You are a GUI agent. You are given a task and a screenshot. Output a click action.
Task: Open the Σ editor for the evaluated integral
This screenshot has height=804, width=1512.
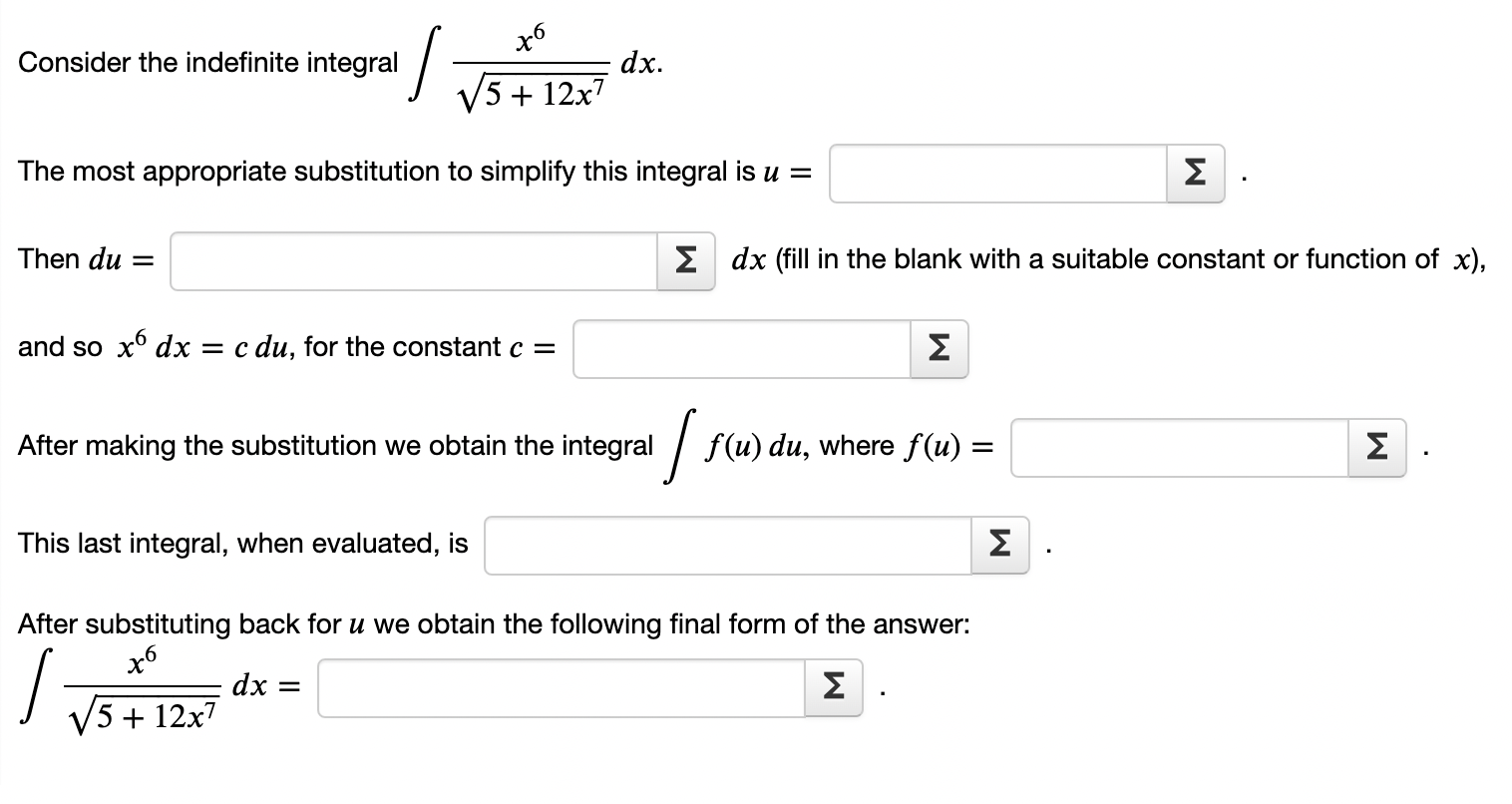click(998, 545)
